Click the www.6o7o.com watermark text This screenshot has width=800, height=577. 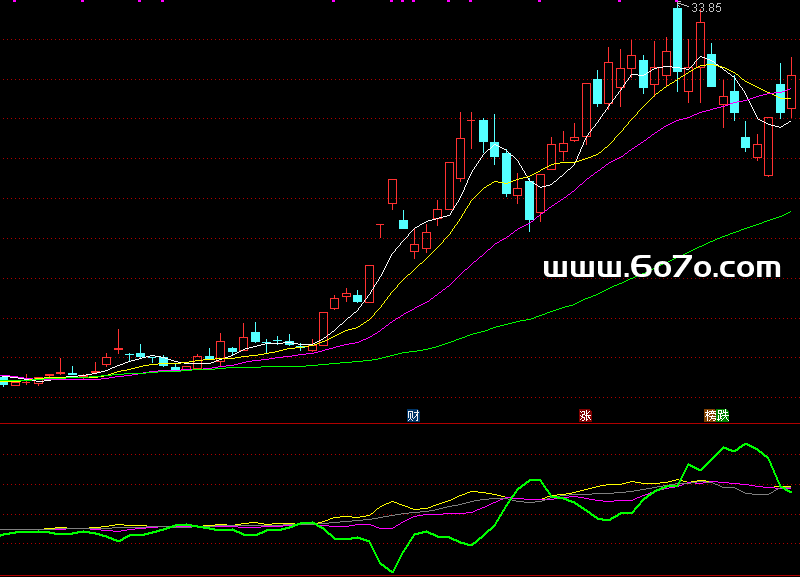tap(661, 268)
